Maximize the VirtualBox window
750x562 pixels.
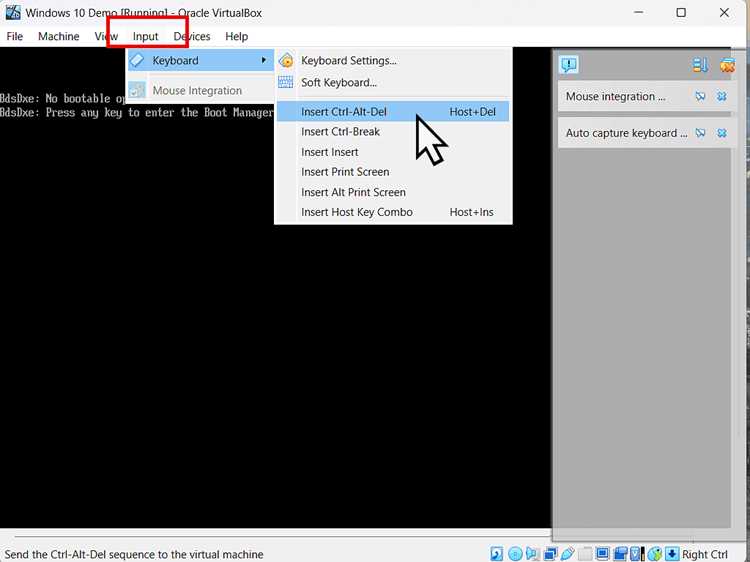click(681, 12)
